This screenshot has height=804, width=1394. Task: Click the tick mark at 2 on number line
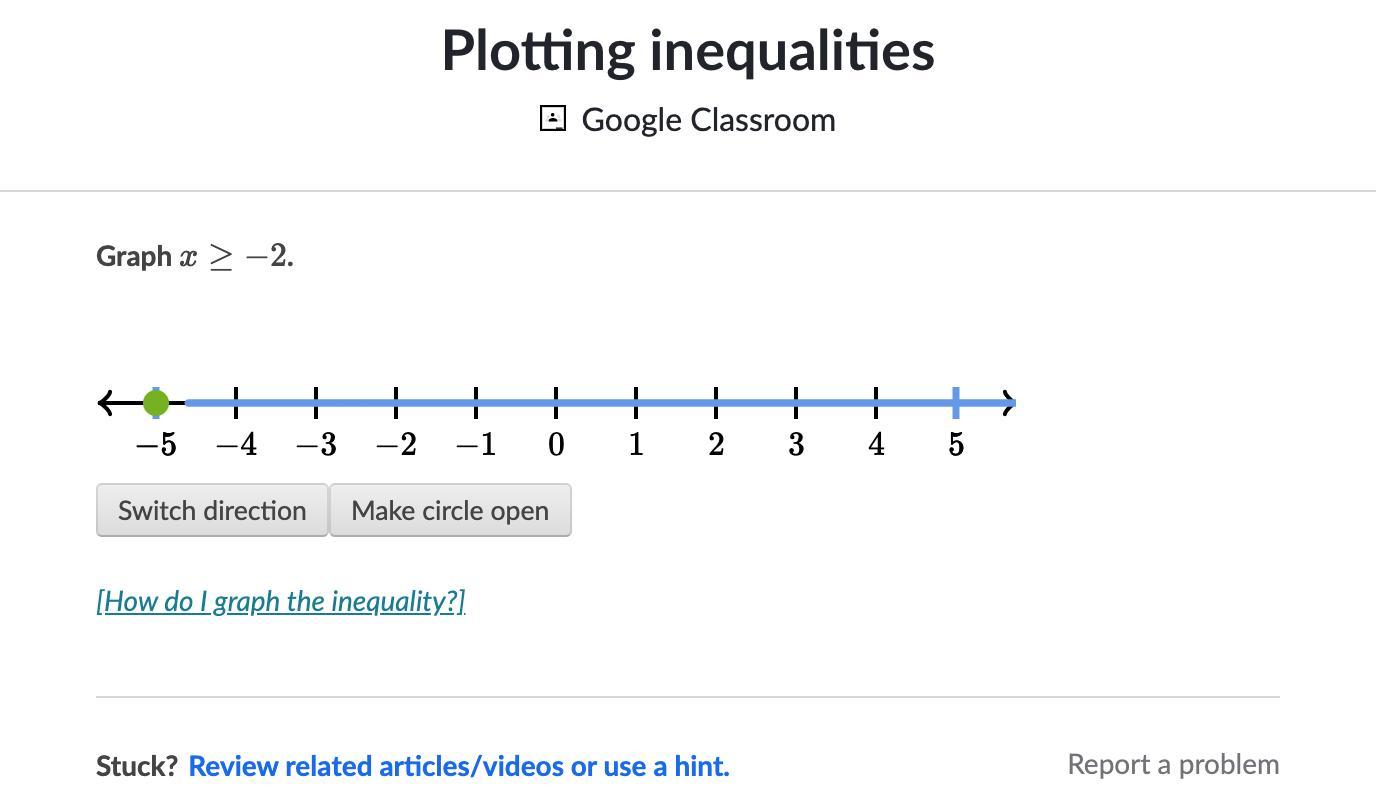point(716,403)
